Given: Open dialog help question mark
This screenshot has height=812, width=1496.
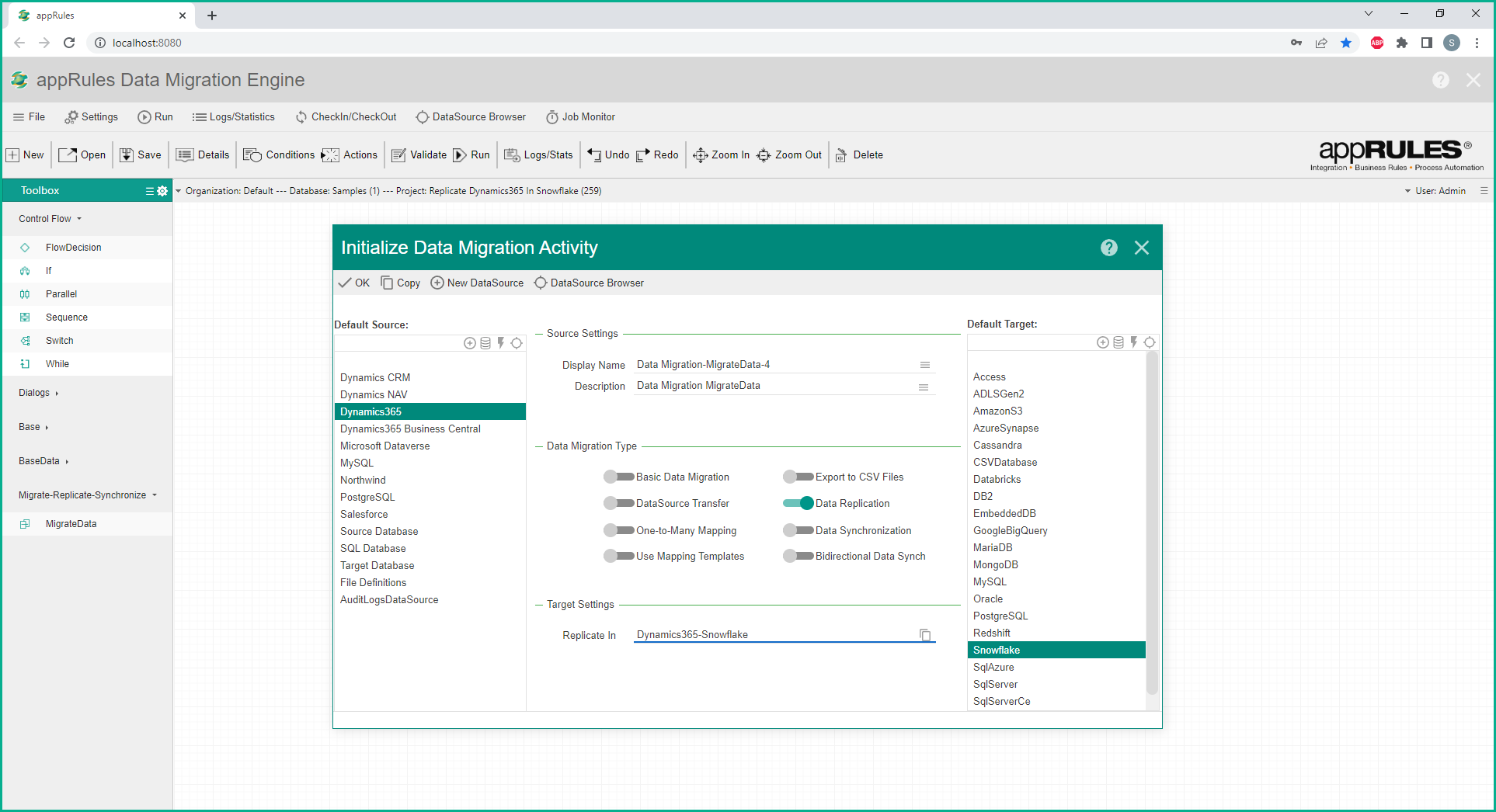Looking at the screenshot, I should [1108, 247].
